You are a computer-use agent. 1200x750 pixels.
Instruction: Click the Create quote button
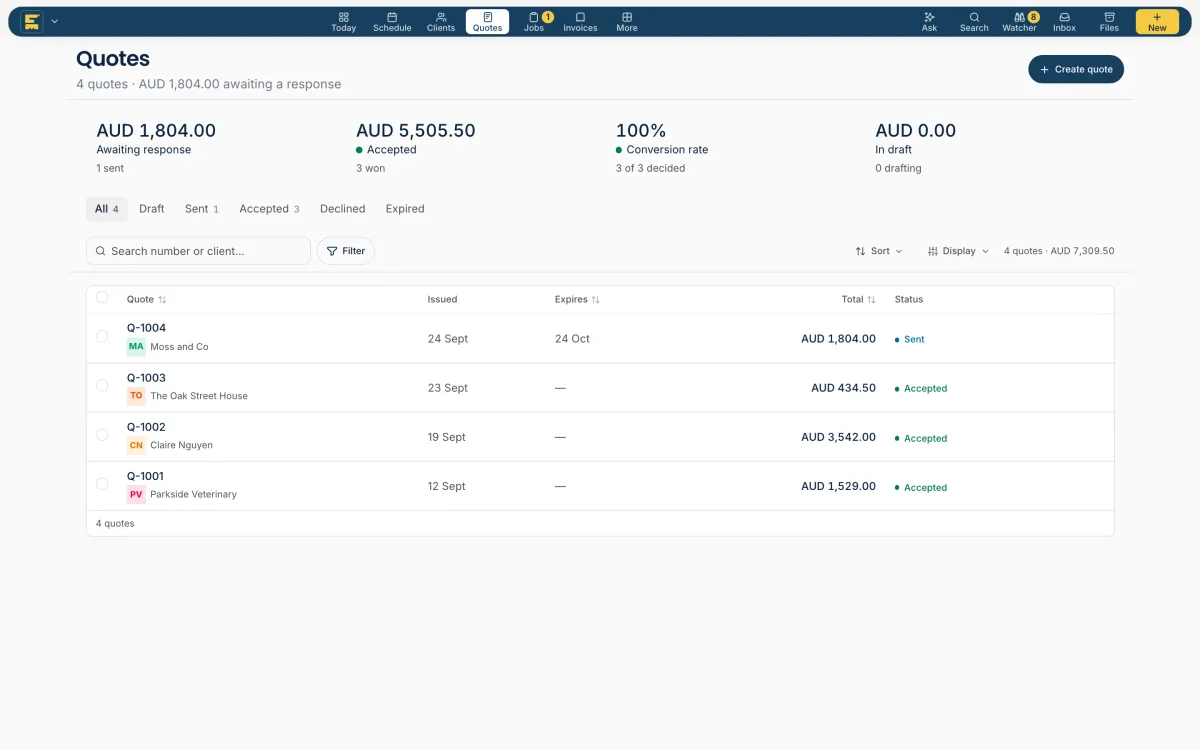1077,69
